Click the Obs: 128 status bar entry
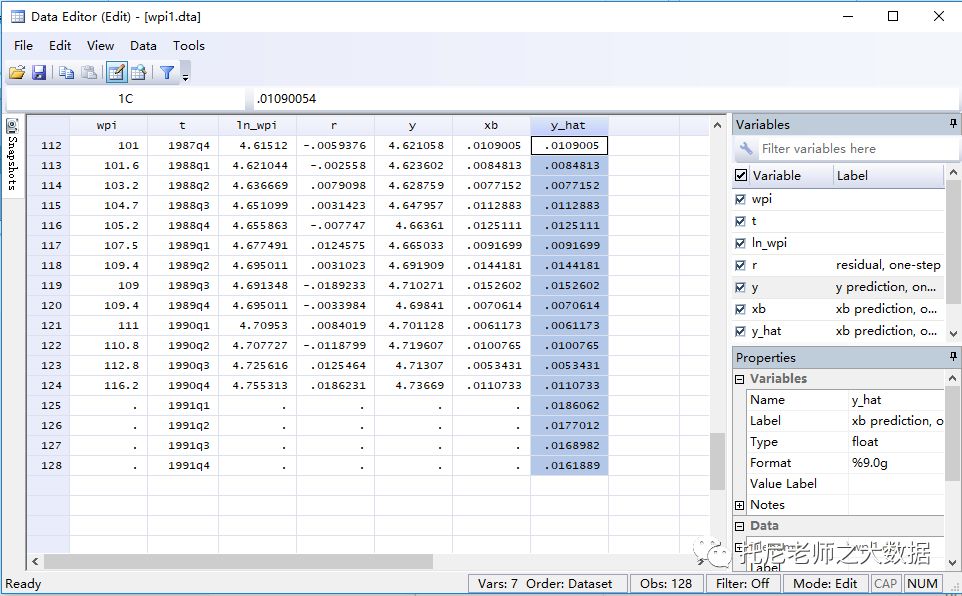 pos(666,584)
